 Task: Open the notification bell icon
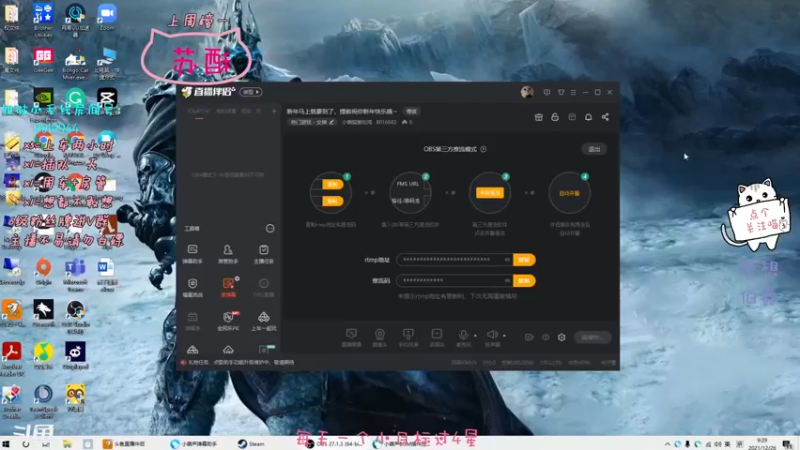coord(588,117)
